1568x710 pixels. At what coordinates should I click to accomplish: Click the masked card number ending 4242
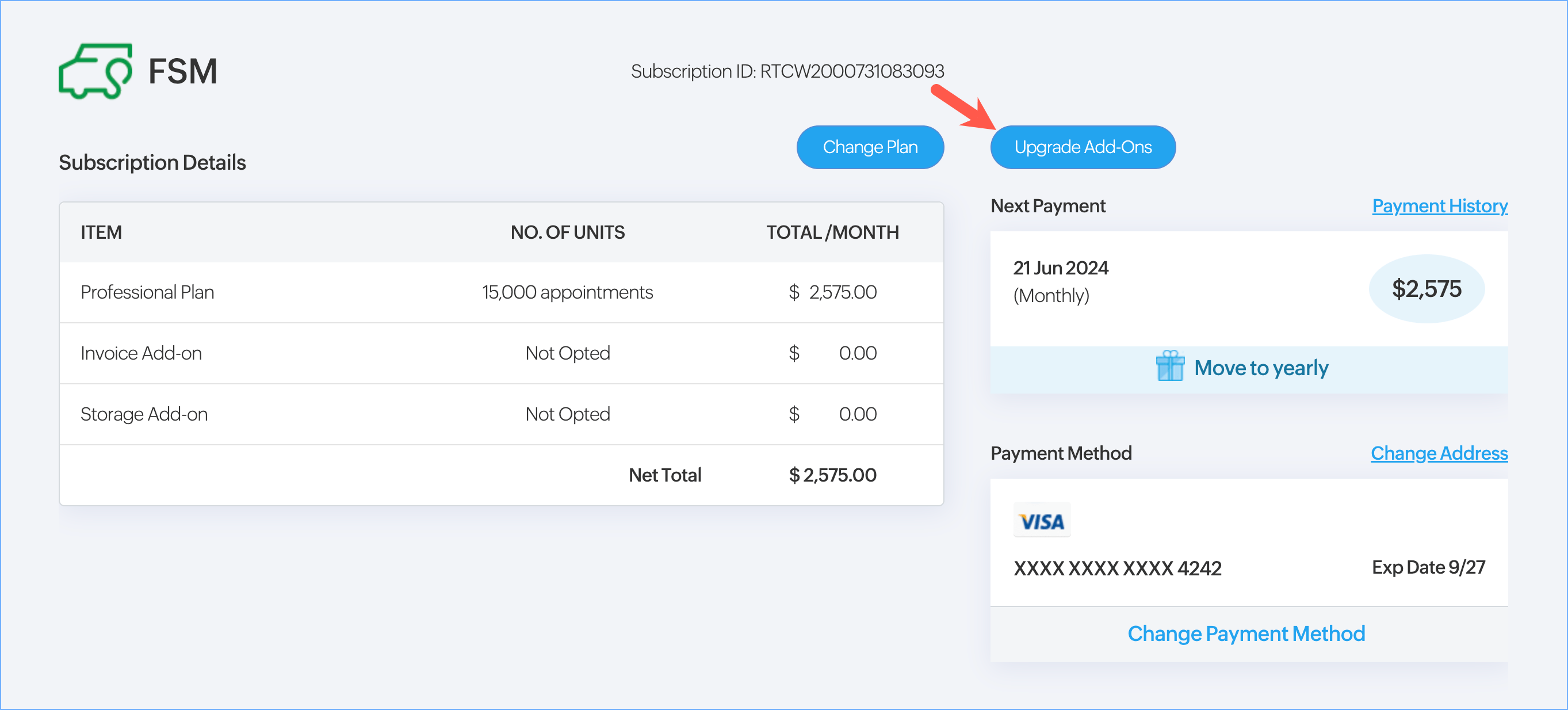click(x=1117, y=568)
